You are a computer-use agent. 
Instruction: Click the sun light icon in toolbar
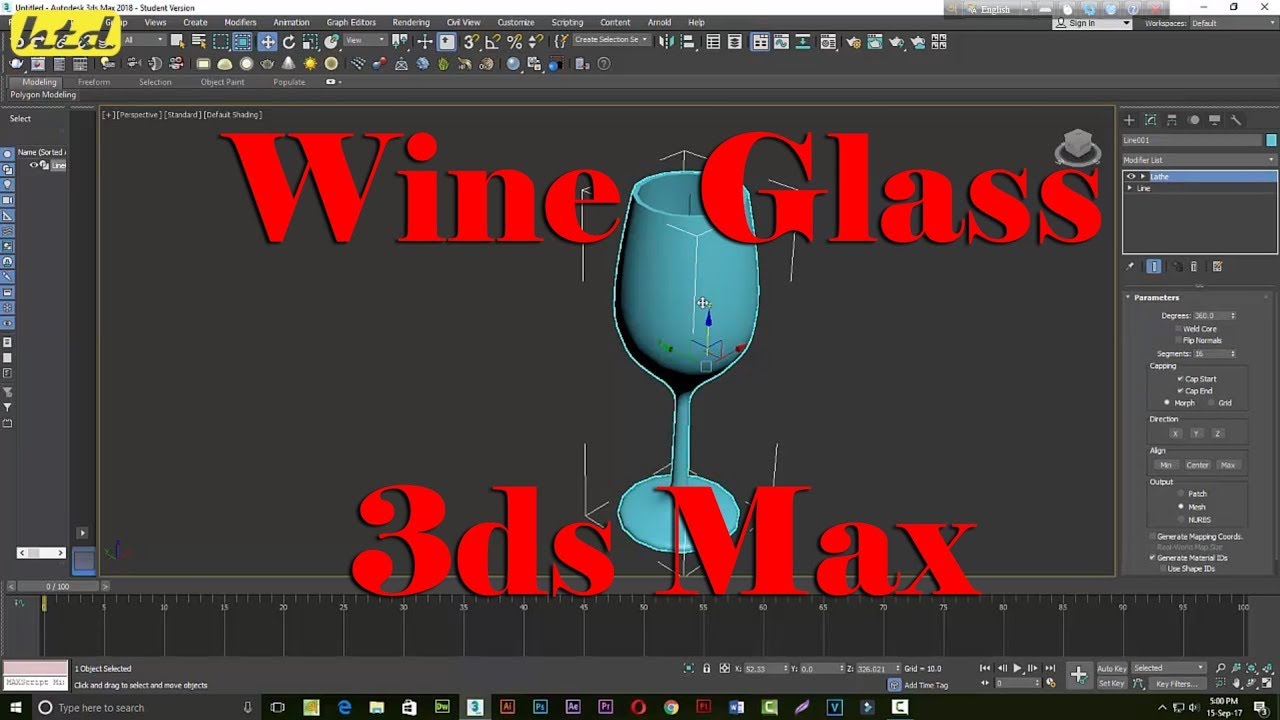point(311,63)
